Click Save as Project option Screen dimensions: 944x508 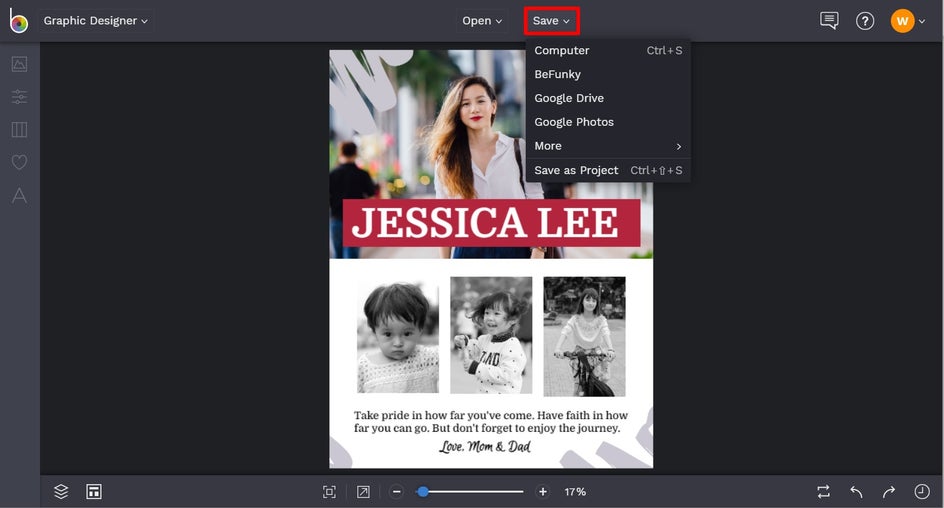pos(576,171)
